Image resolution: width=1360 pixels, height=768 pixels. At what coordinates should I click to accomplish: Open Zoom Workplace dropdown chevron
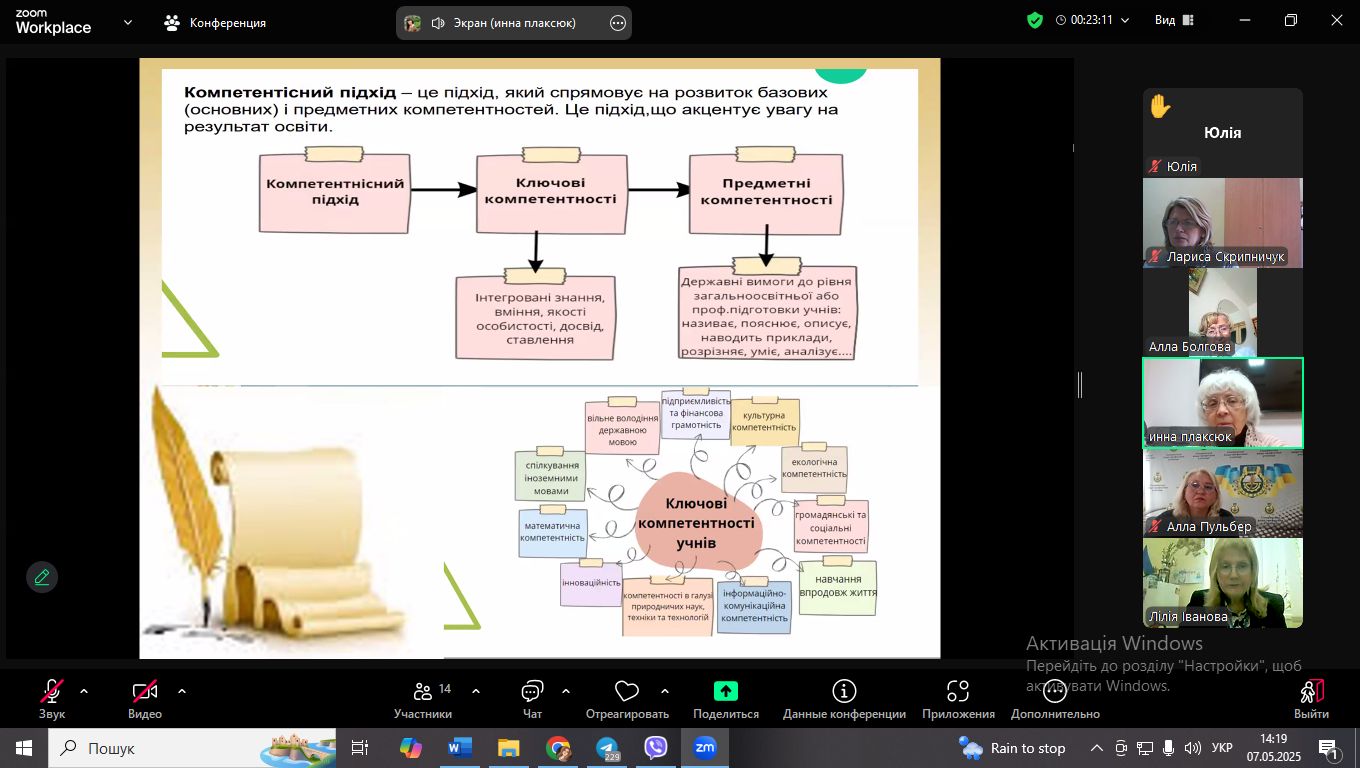point(128,22)
